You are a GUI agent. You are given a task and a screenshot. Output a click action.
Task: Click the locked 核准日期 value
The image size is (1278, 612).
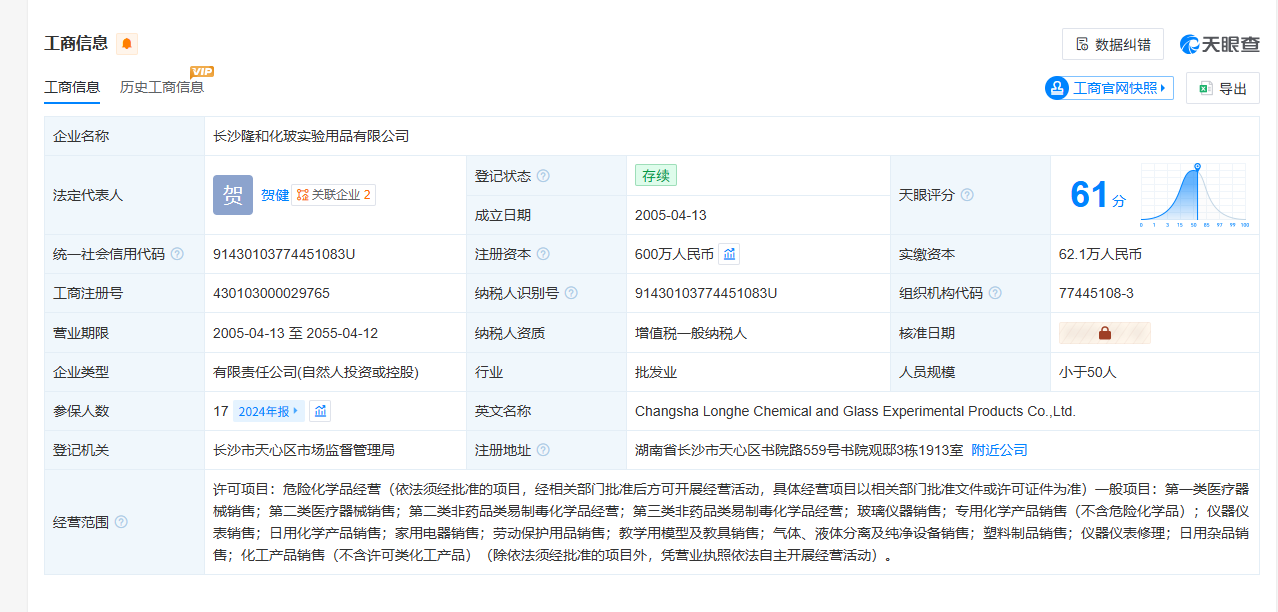[x=1105, y=333]
